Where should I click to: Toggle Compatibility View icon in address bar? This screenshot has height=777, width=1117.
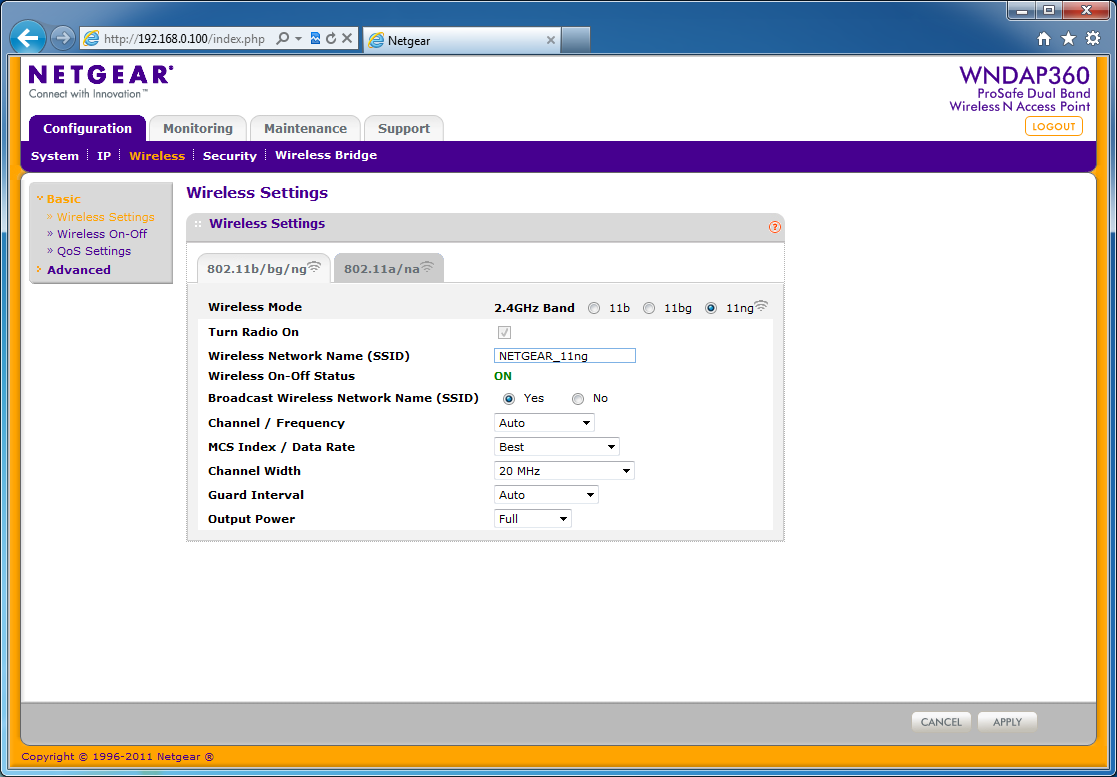(316, 38)
